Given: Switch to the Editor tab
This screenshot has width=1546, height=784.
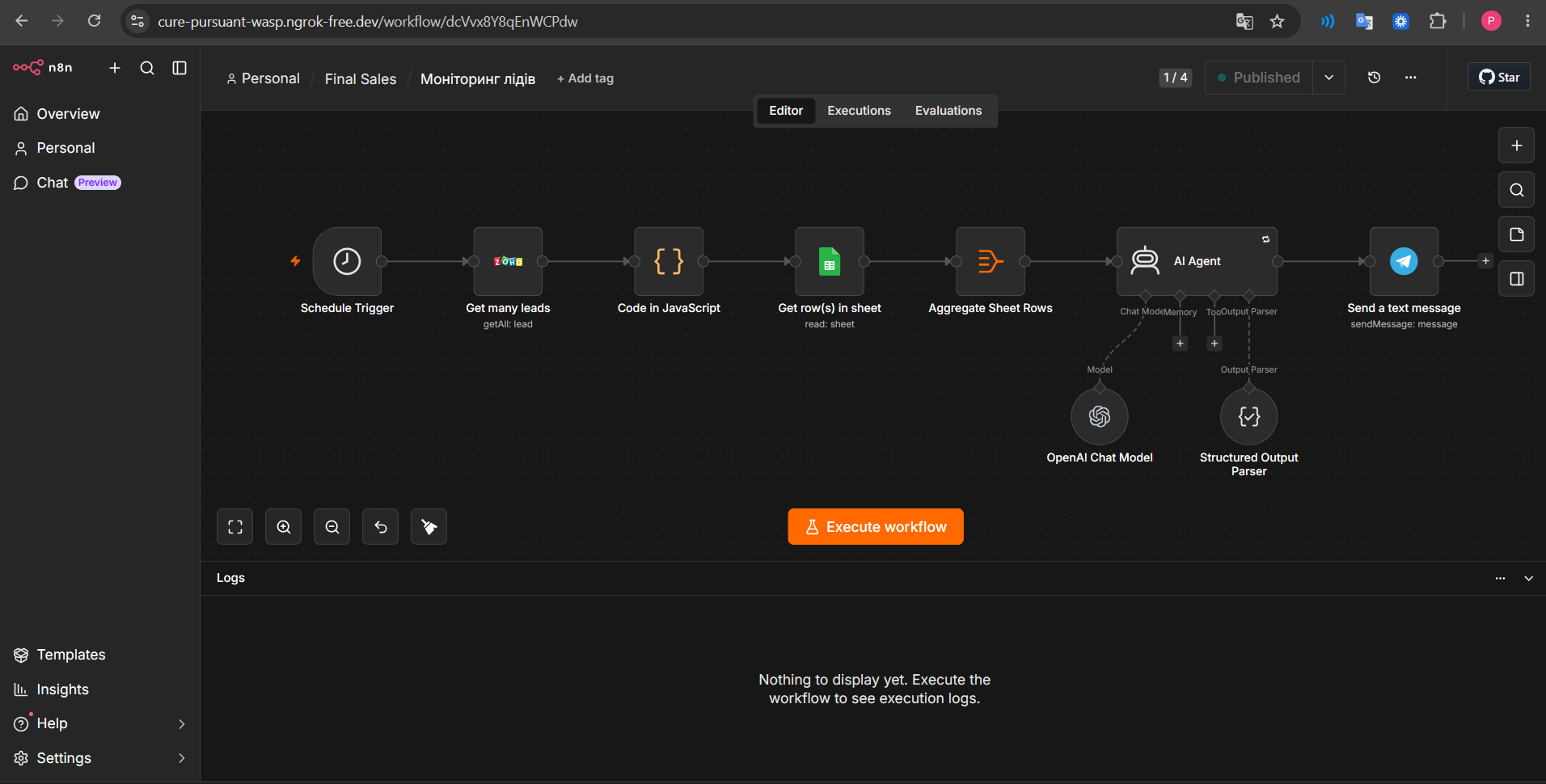Looking at the screenshot, I should [x=786, y=111].
